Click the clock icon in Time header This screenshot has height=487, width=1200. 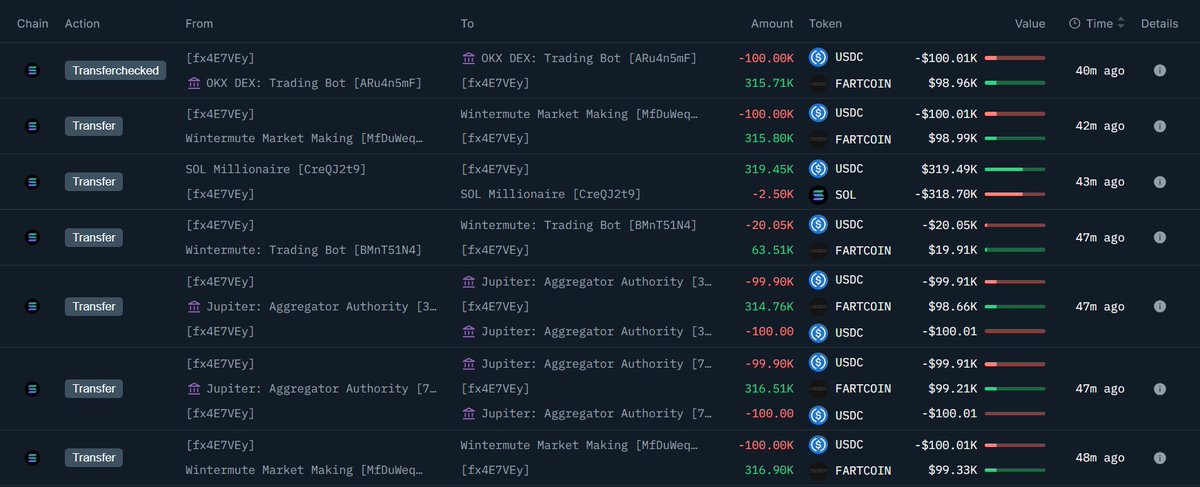tap(1074, 23)
